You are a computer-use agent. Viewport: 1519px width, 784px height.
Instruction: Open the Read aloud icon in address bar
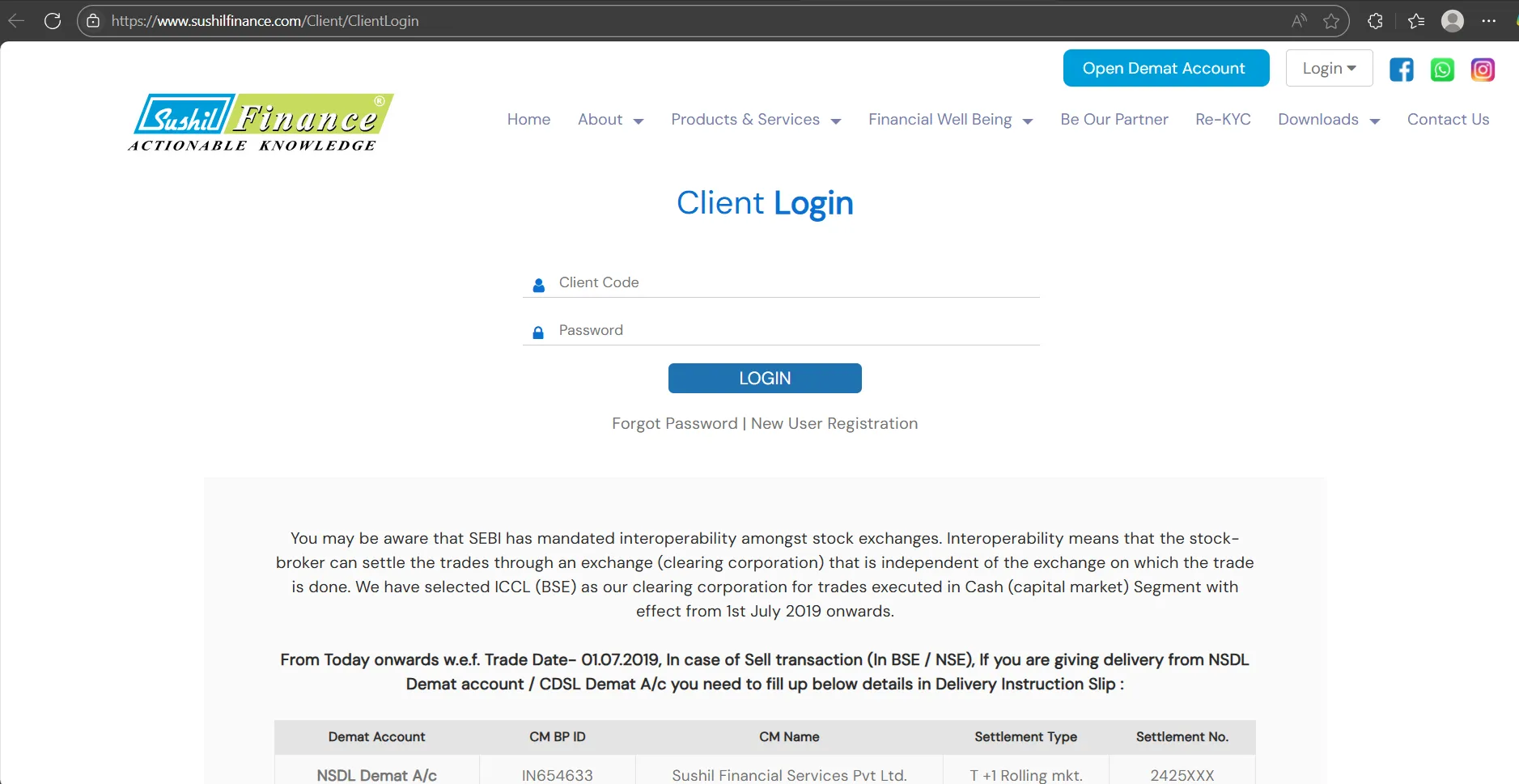1299,21
